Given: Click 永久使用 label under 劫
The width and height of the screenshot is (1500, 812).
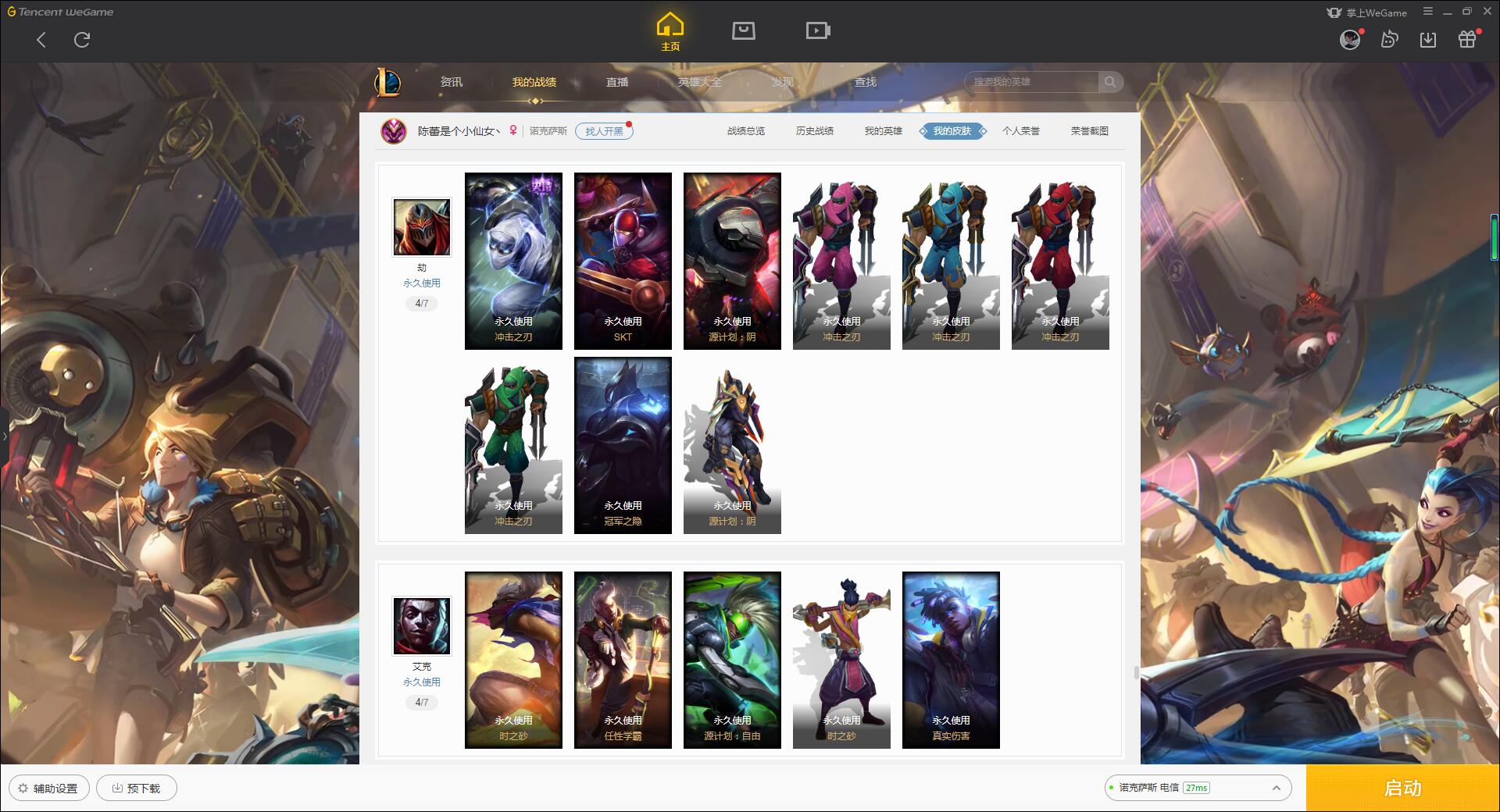Looking at the screenshot, I should [422, 283].
